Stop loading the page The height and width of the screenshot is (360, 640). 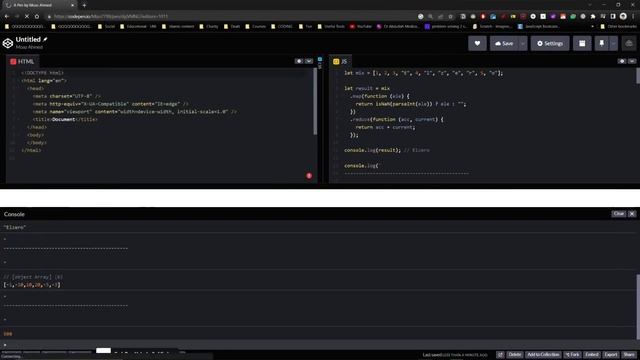[x=27, y=16]
